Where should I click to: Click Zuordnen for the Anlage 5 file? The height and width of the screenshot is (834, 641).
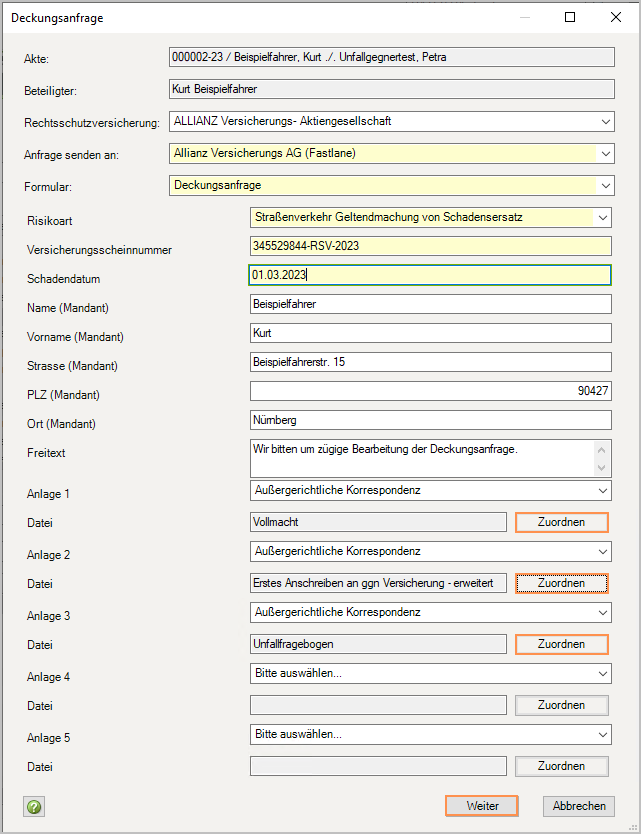pos(562,766)
